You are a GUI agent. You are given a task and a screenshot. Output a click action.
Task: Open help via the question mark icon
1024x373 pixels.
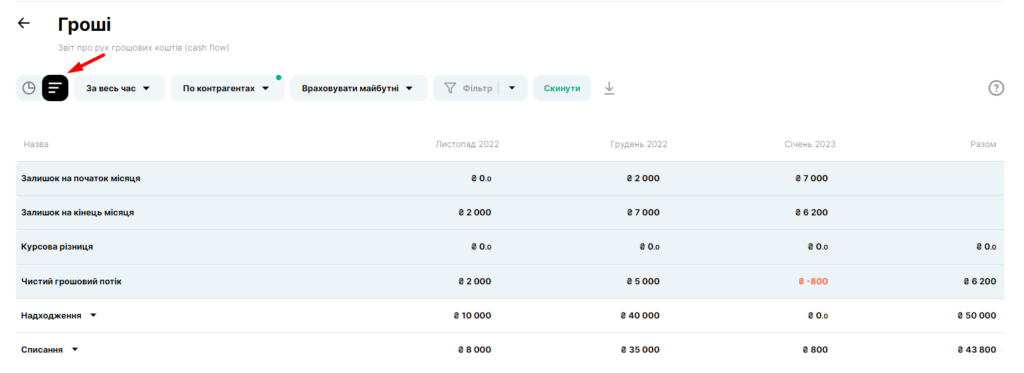(995, 88)
